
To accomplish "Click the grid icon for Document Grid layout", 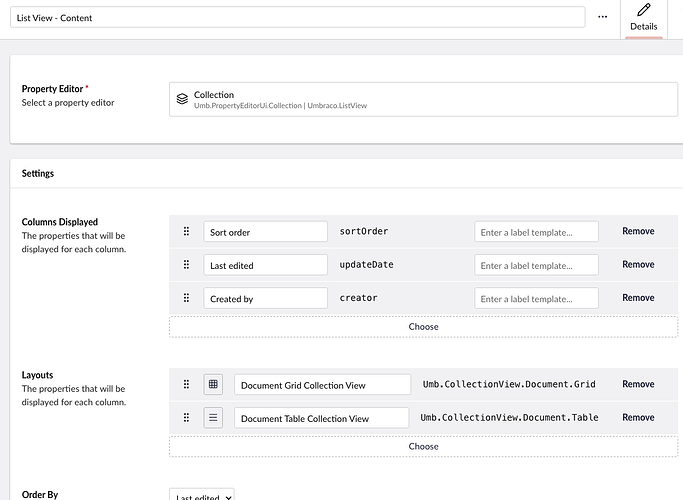I will click(213, 384).
